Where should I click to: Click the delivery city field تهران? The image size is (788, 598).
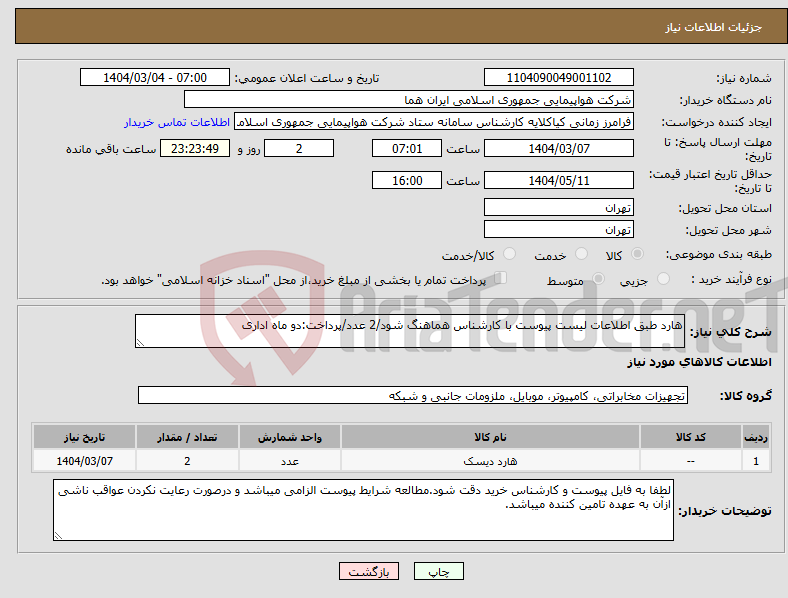pyautogui.click(x=559, y=229)
